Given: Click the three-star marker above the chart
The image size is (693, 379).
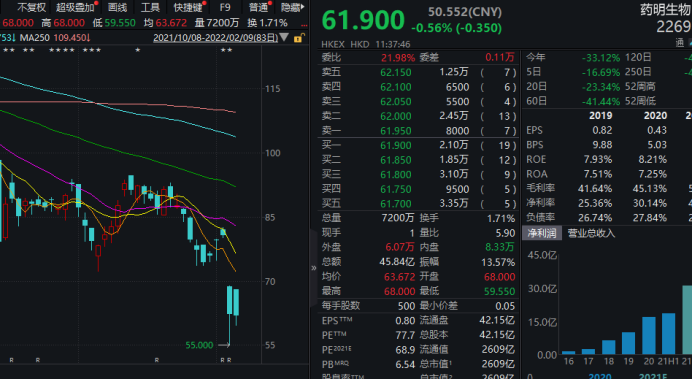Looking at the screenshot, I should (92, 50).
